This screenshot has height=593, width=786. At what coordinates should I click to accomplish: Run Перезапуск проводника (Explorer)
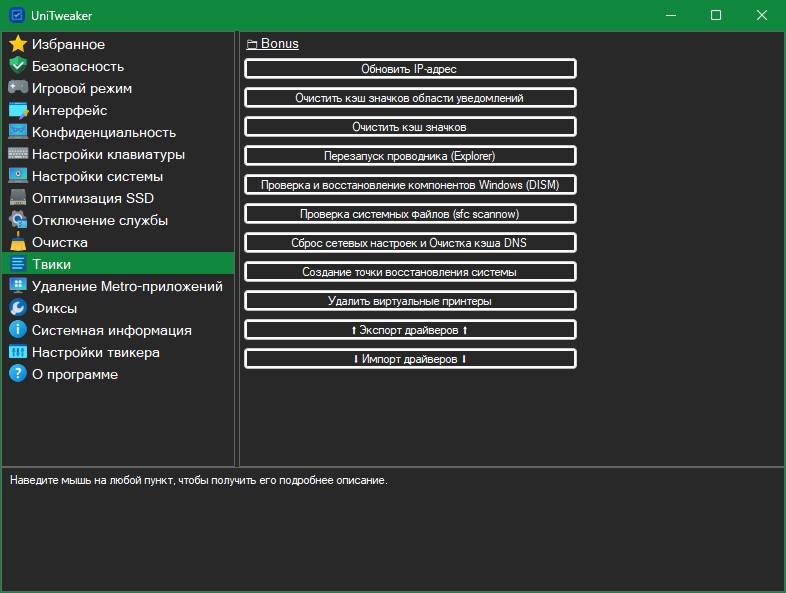pos(410,156)
